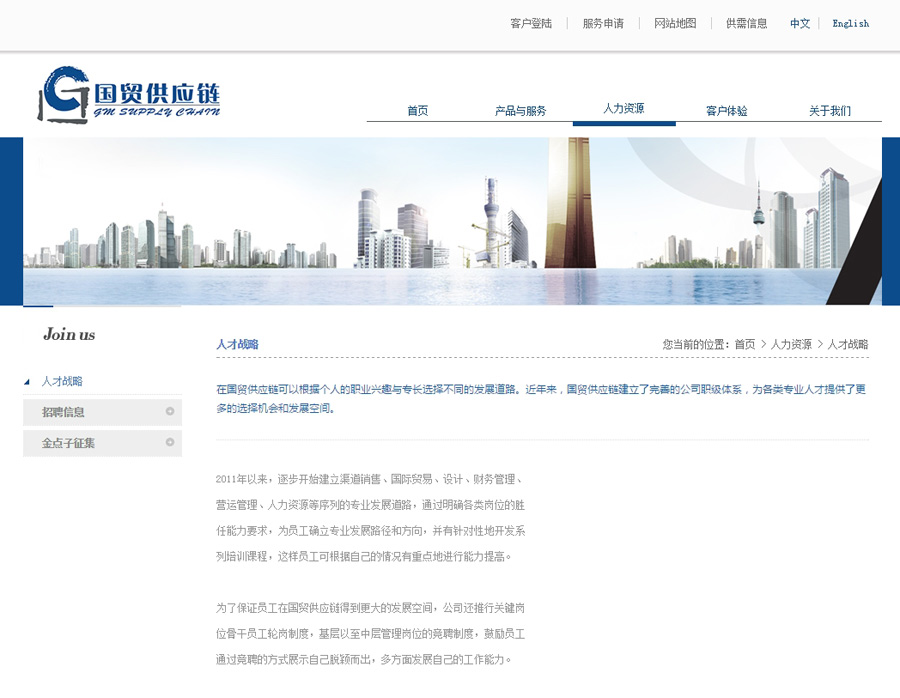This screenshot has width=900, height=698.
Task: Open 客户登陆 link
Action: [531, 24]
